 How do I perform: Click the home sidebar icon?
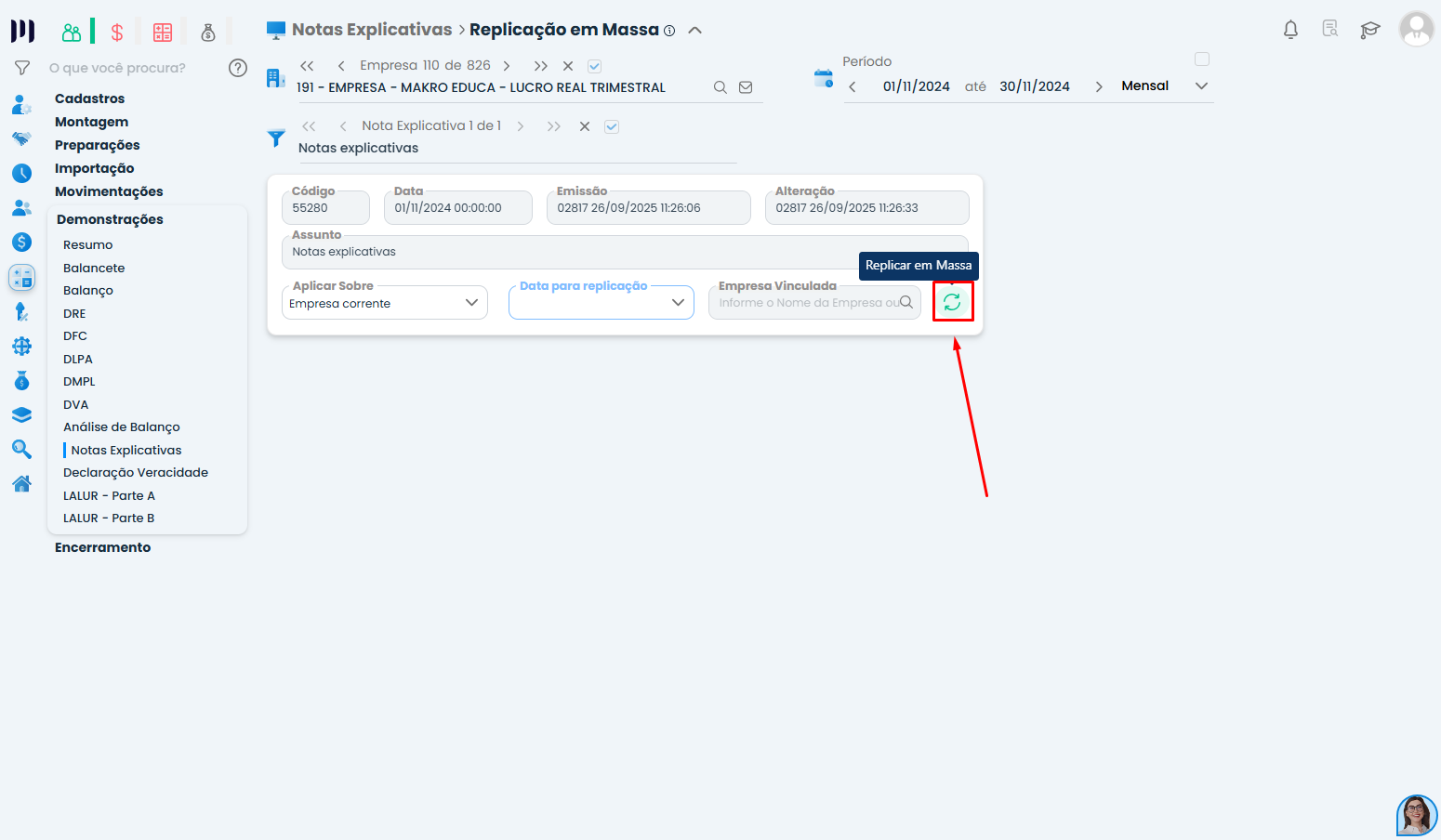click(22, 483)
